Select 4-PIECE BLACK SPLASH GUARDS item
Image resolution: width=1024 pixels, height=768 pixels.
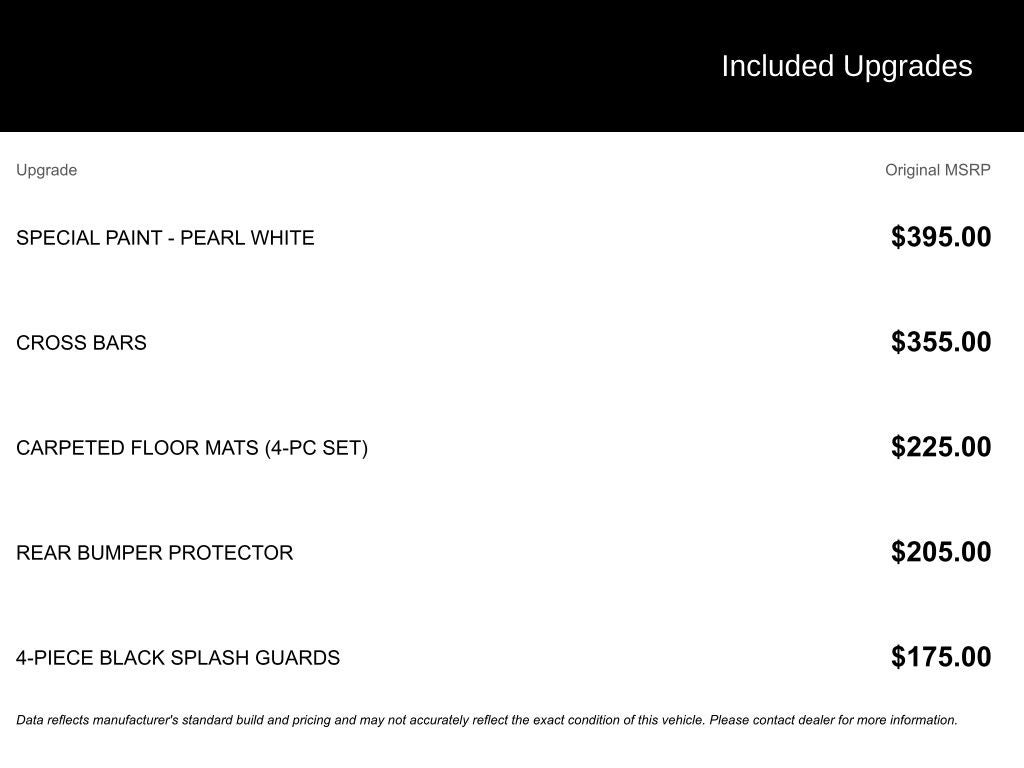[178, 658]
